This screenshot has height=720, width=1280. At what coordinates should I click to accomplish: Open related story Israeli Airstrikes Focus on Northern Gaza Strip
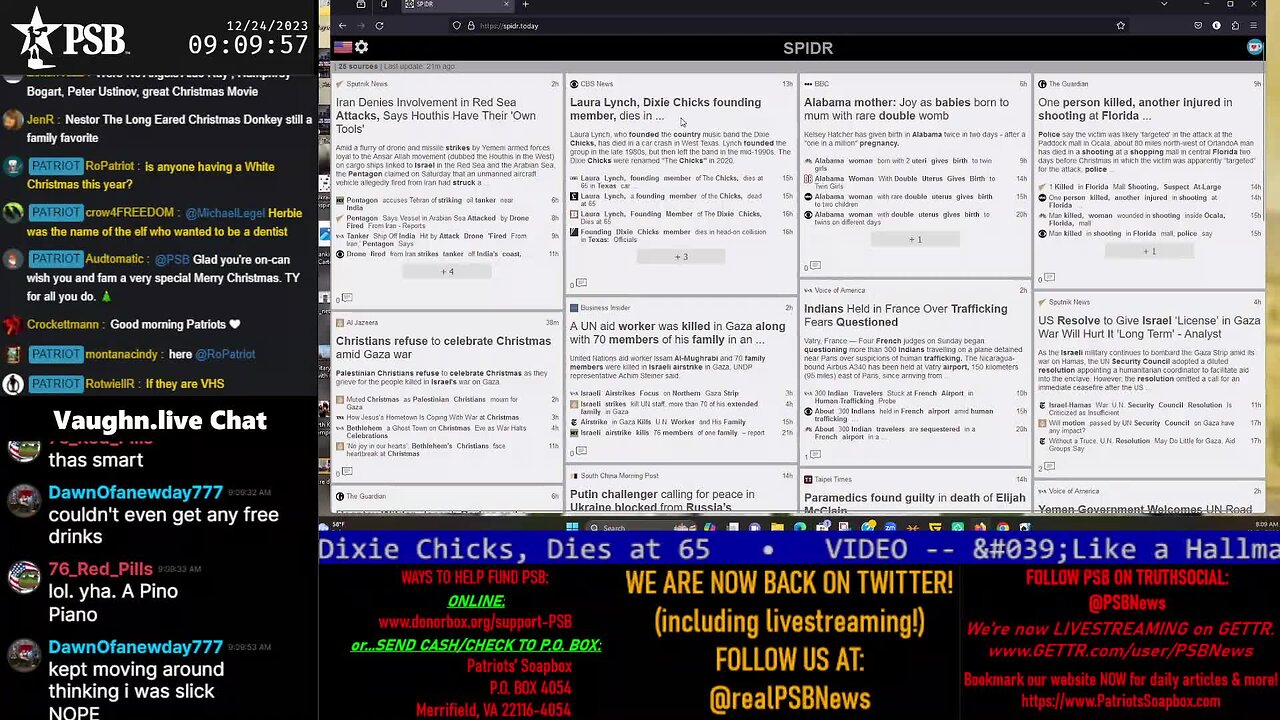point(659,393)
